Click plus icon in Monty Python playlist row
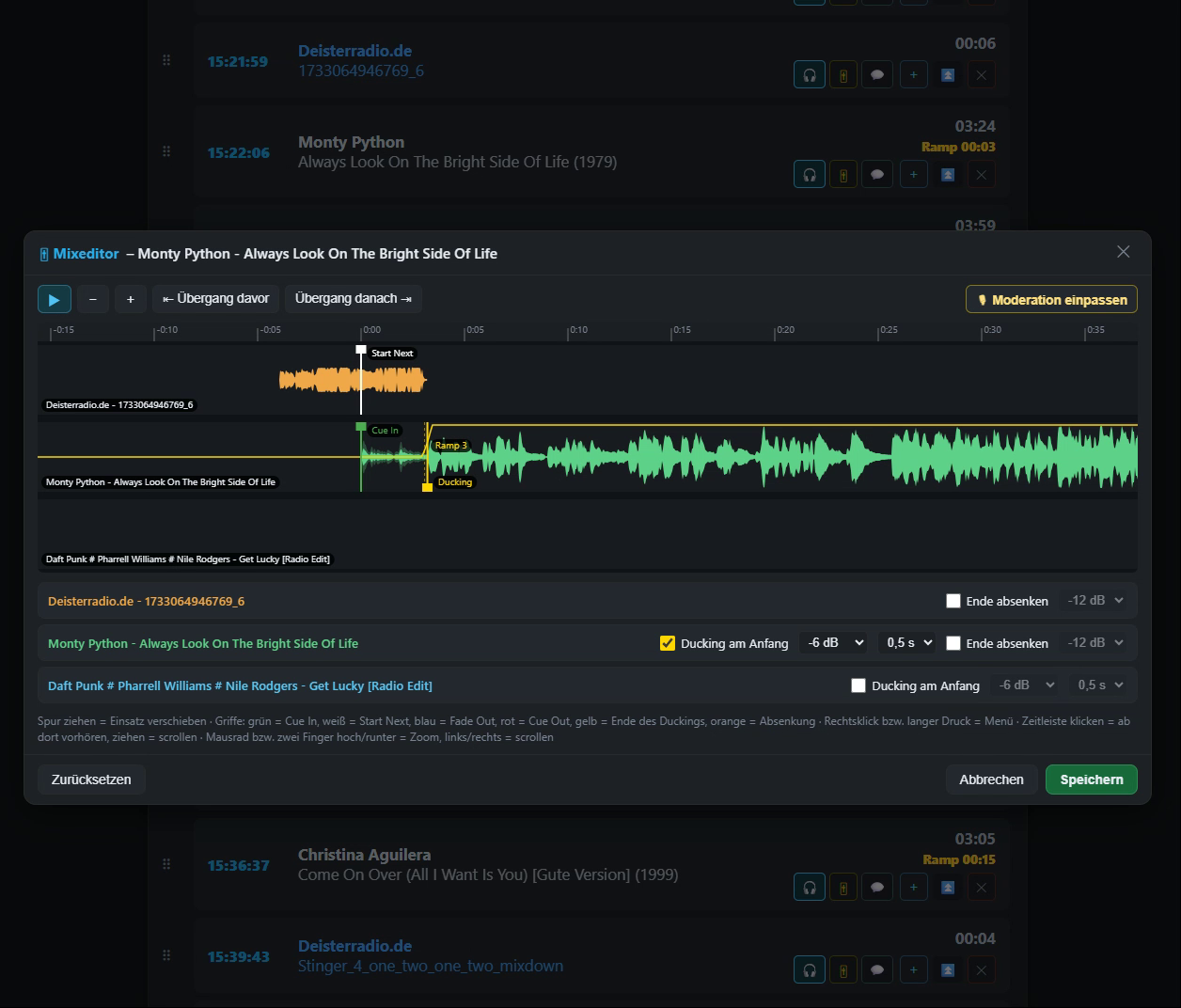Viewport: 1181px width, 1008px height. [913, 175]
